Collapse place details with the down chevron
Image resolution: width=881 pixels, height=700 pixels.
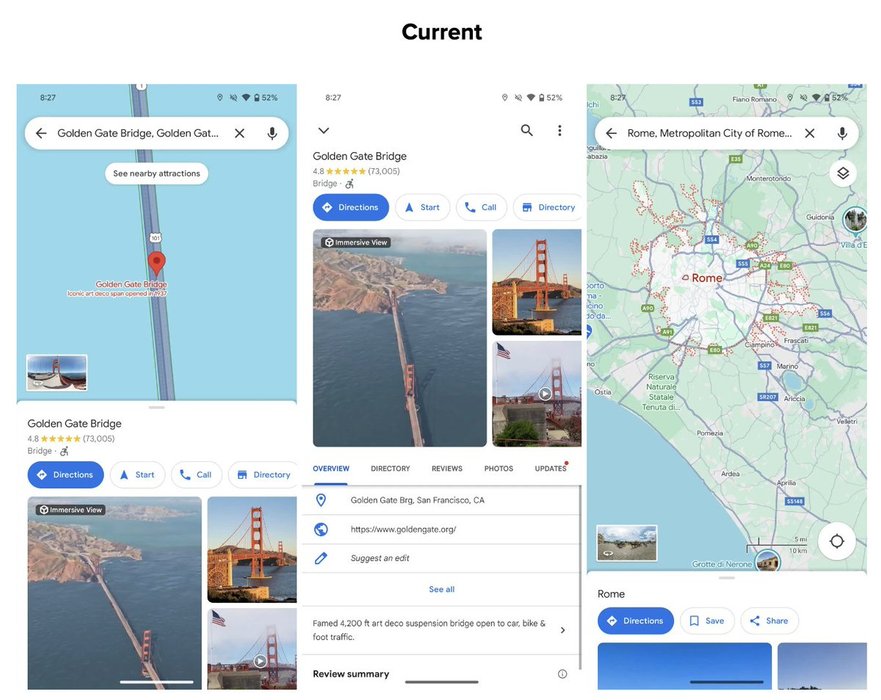coord(324,130)
